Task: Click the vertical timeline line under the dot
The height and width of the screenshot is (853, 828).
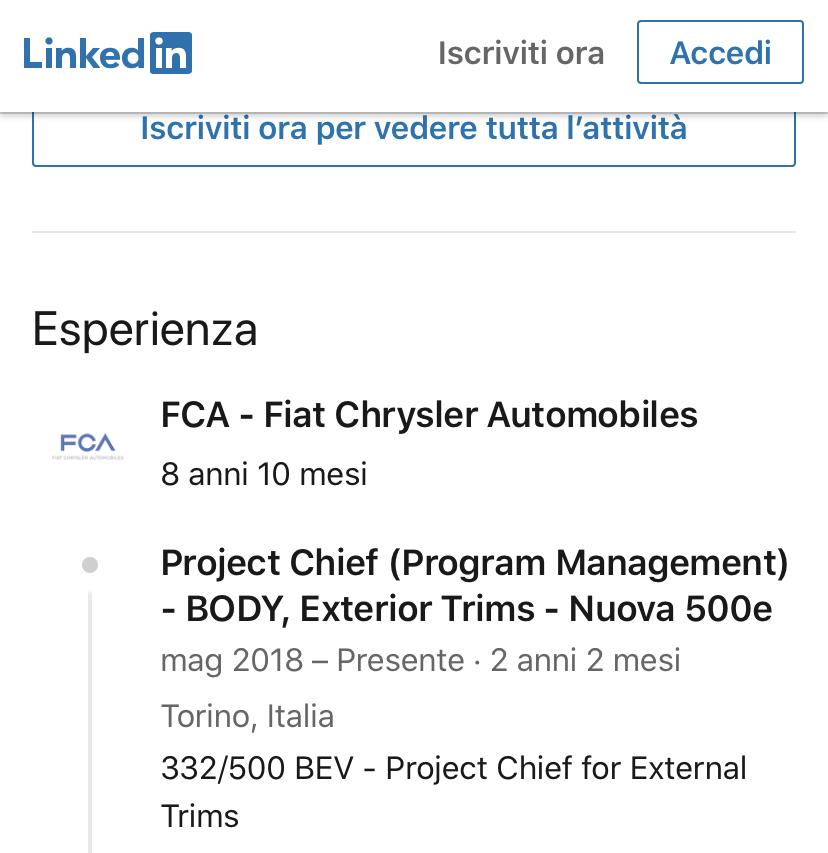Action: click(x=90, y=722)
